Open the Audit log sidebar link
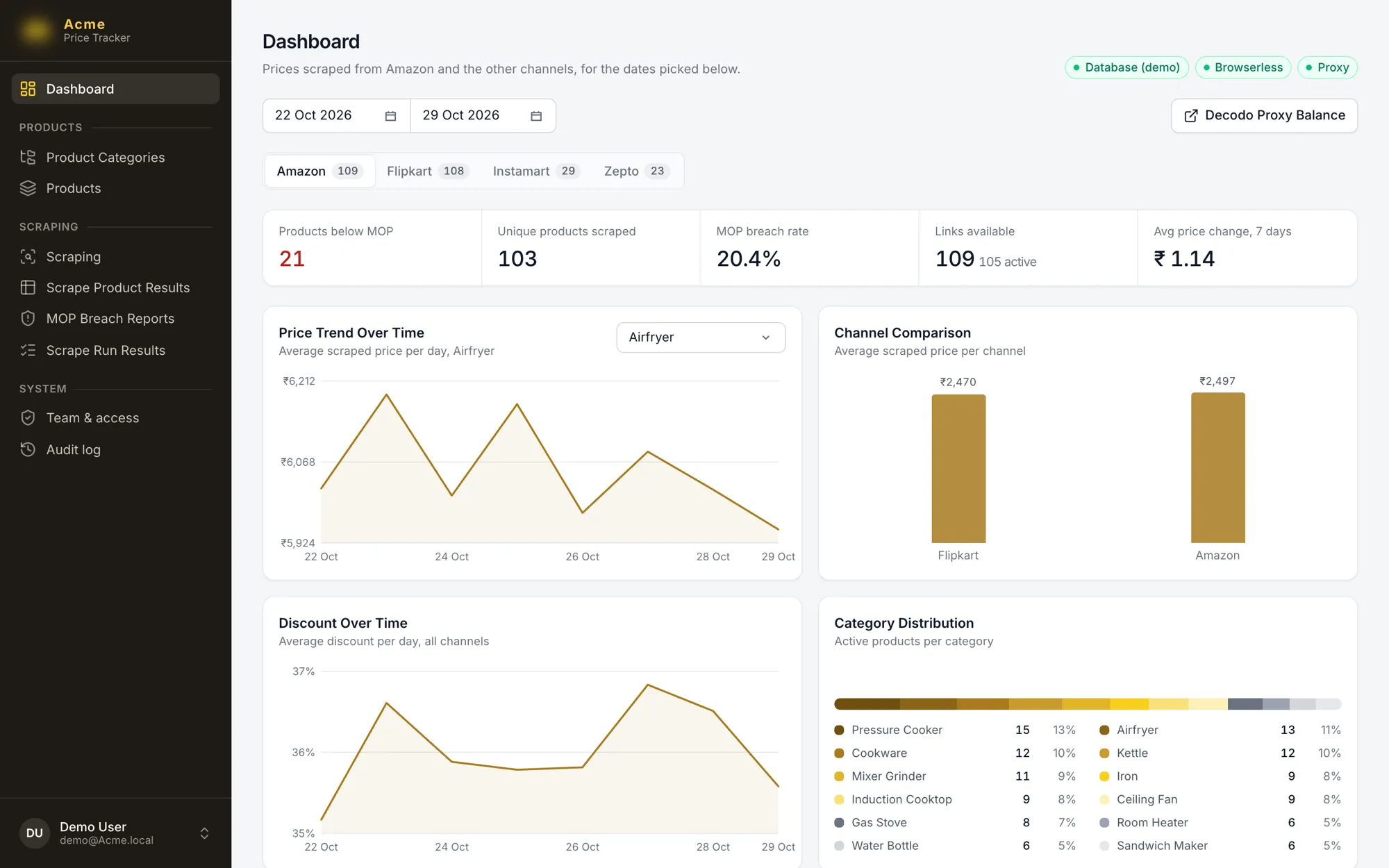Image resolution: width=1389 pixels, height=868 pixels. click(115, 450)
